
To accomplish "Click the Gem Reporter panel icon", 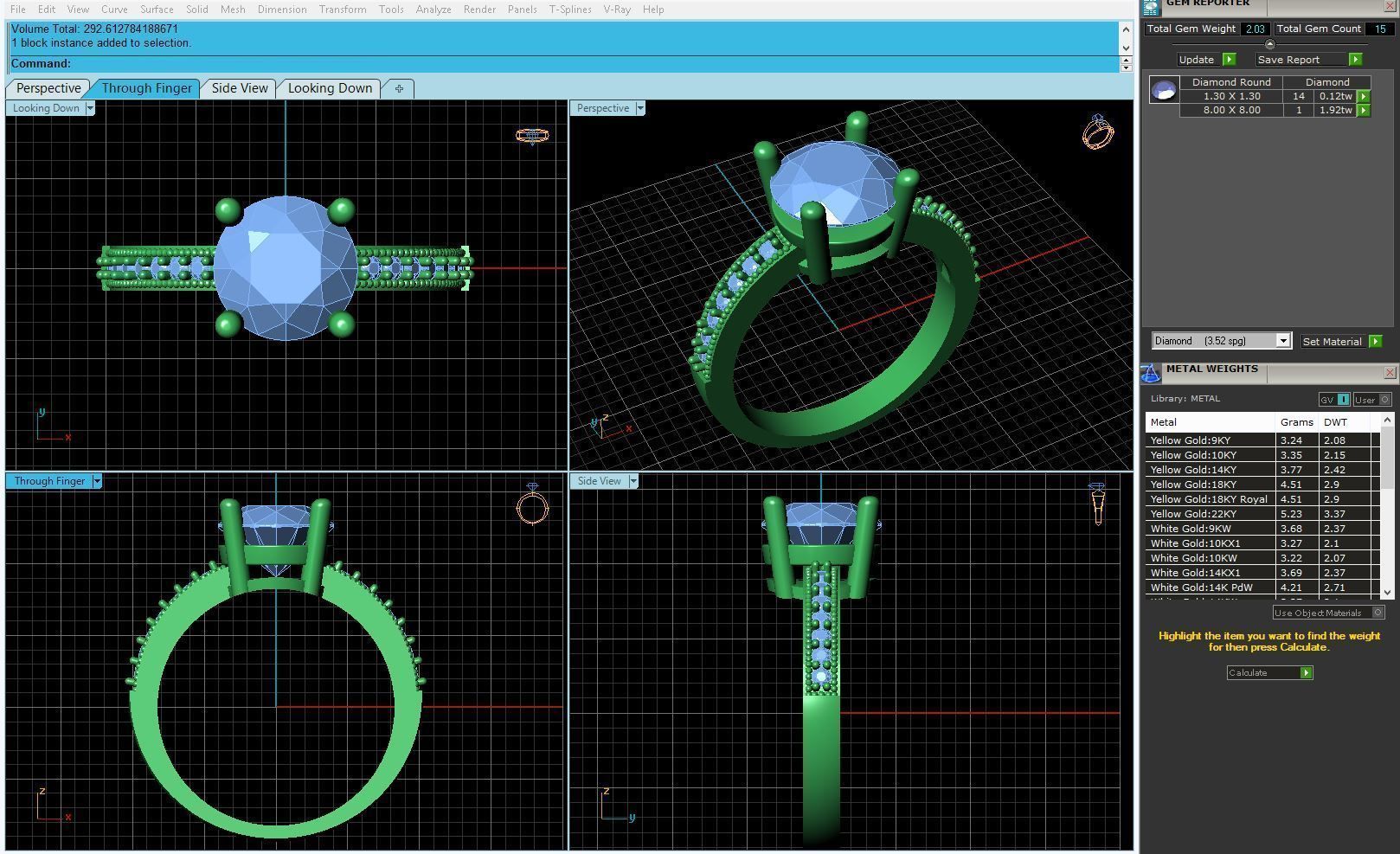I will [x=1150, y=6].
